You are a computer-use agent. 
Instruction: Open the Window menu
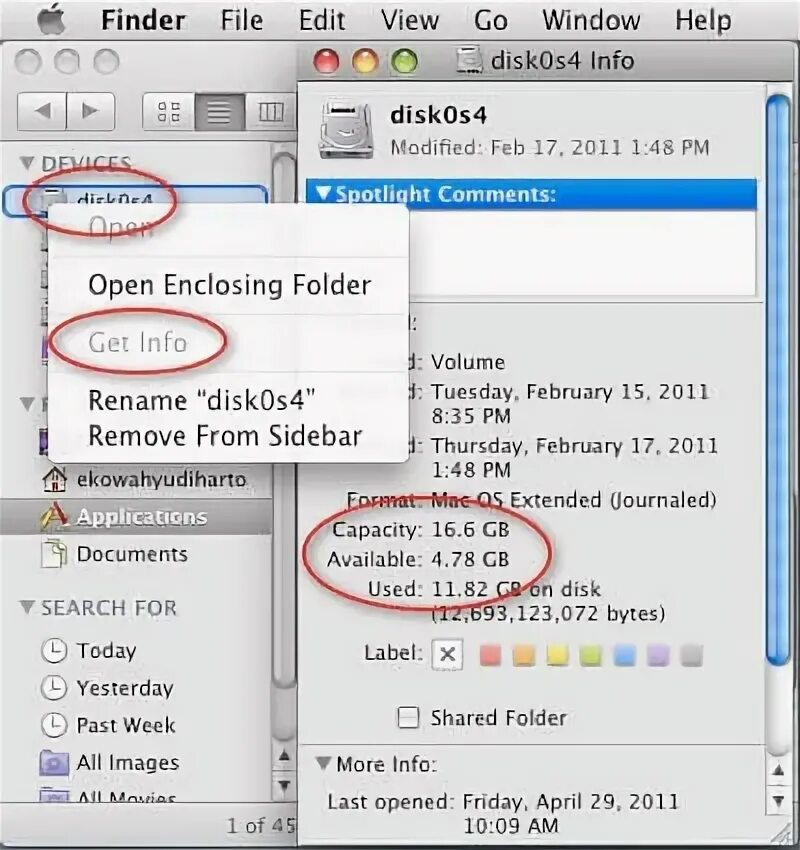pos(591,21)
